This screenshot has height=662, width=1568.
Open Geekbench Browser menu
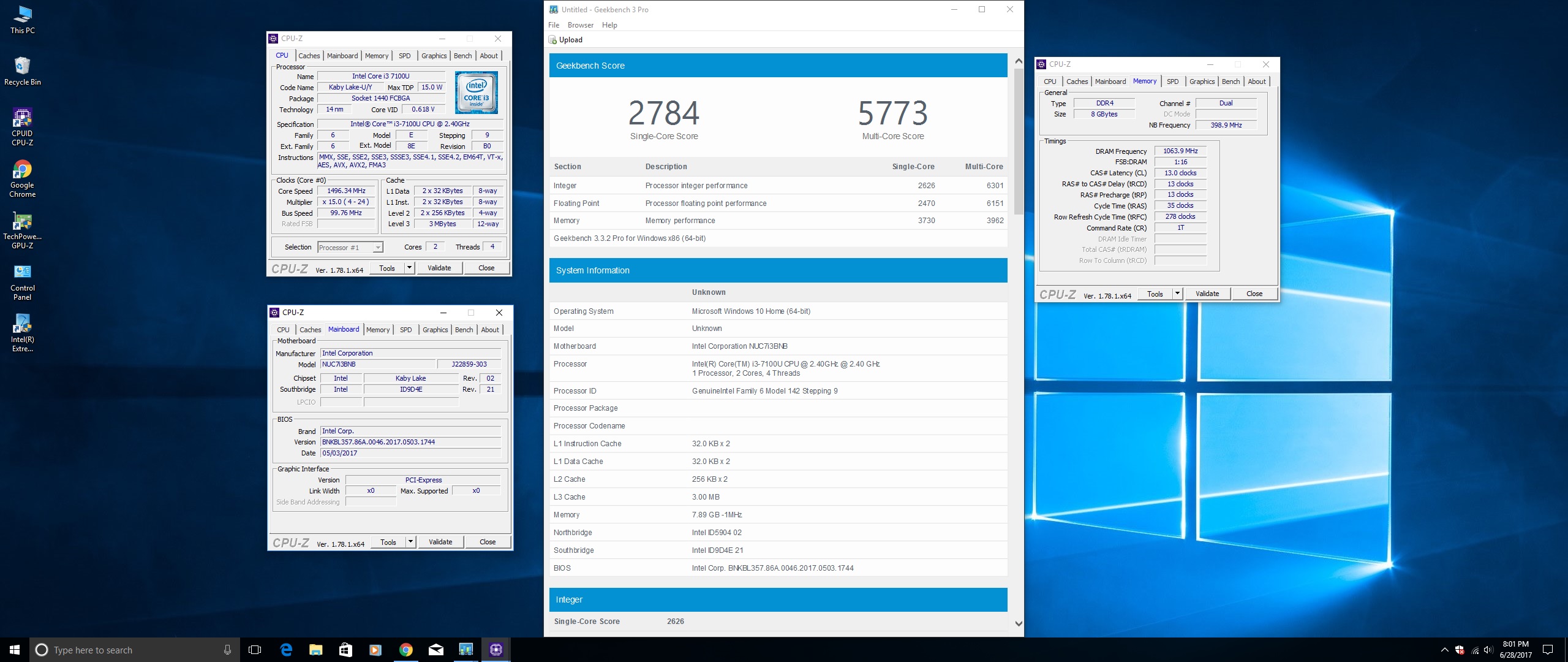click(x=580, y=25)
